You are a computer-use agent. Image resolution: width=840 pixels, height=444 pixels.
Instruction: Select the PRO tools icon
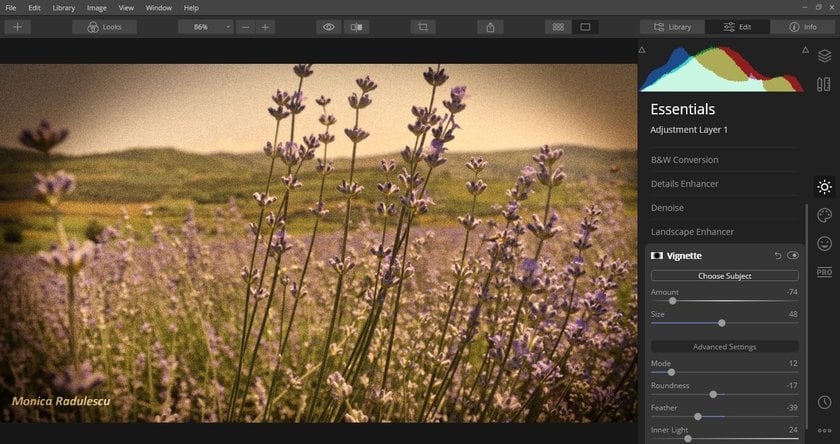(x=824, y=272)
